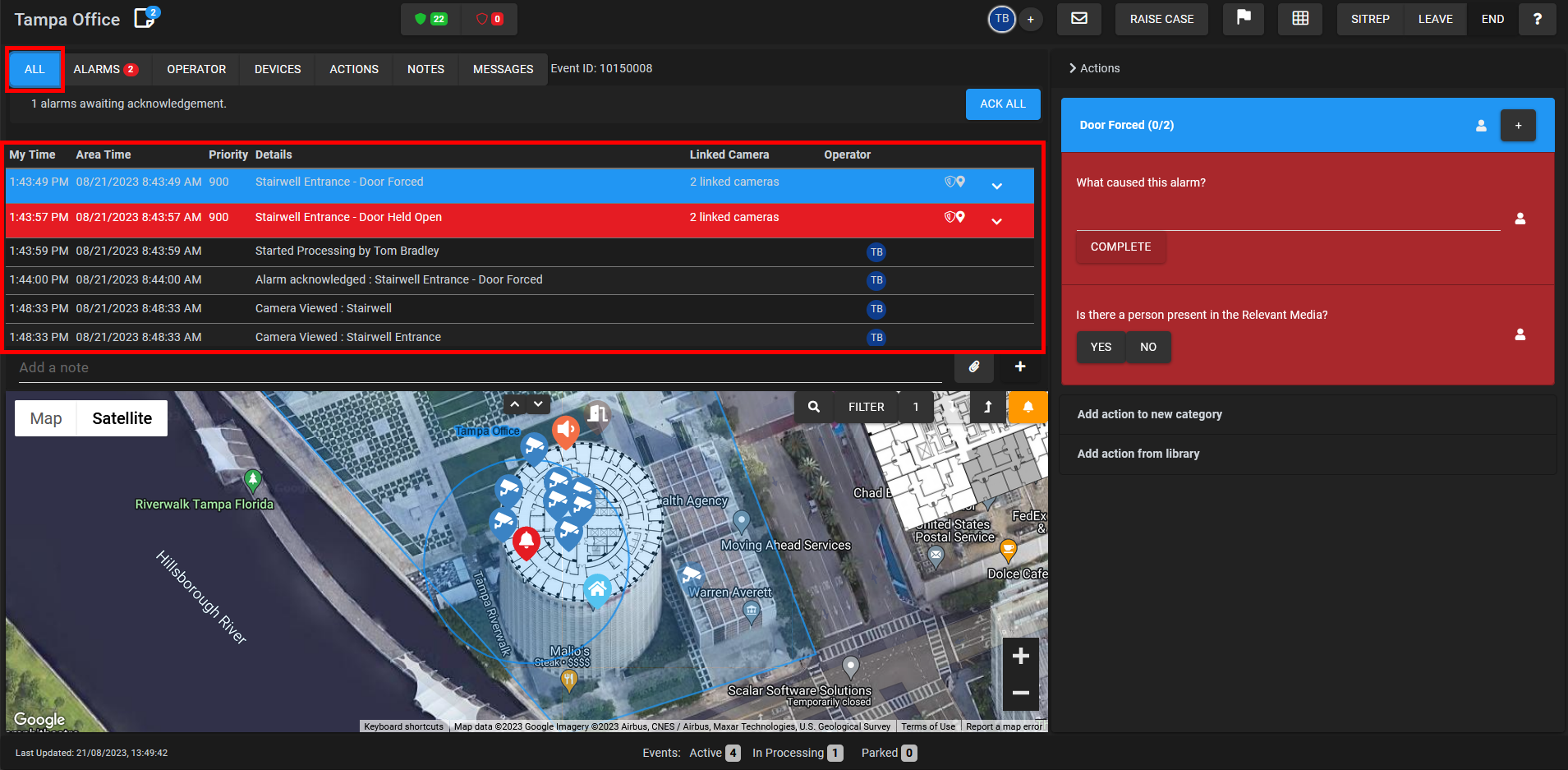Open the OPERATOR tab
Image resolution: width=1568 pixels, height=770 pixels.
(x=196, y=69)
